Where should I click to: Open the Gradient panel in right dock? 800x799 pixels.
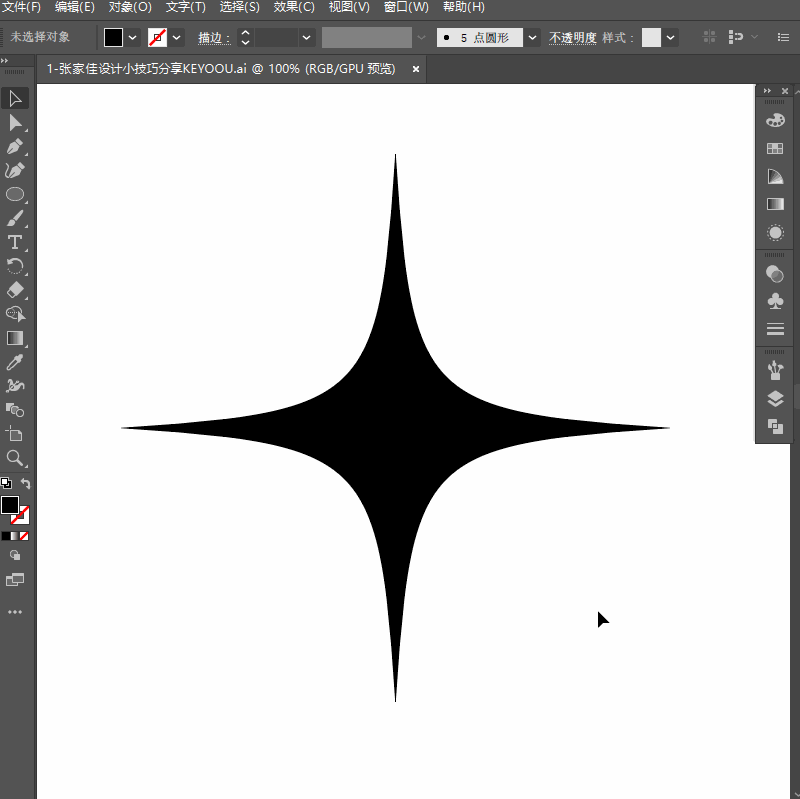click(775, 204)
